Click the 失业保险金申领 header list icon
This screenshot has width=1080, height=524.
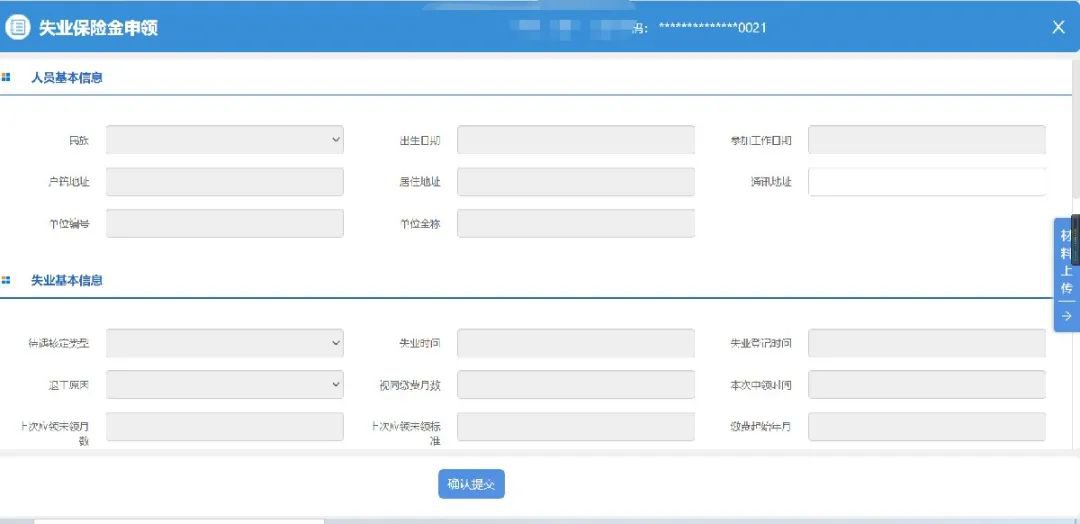(18, 27)
